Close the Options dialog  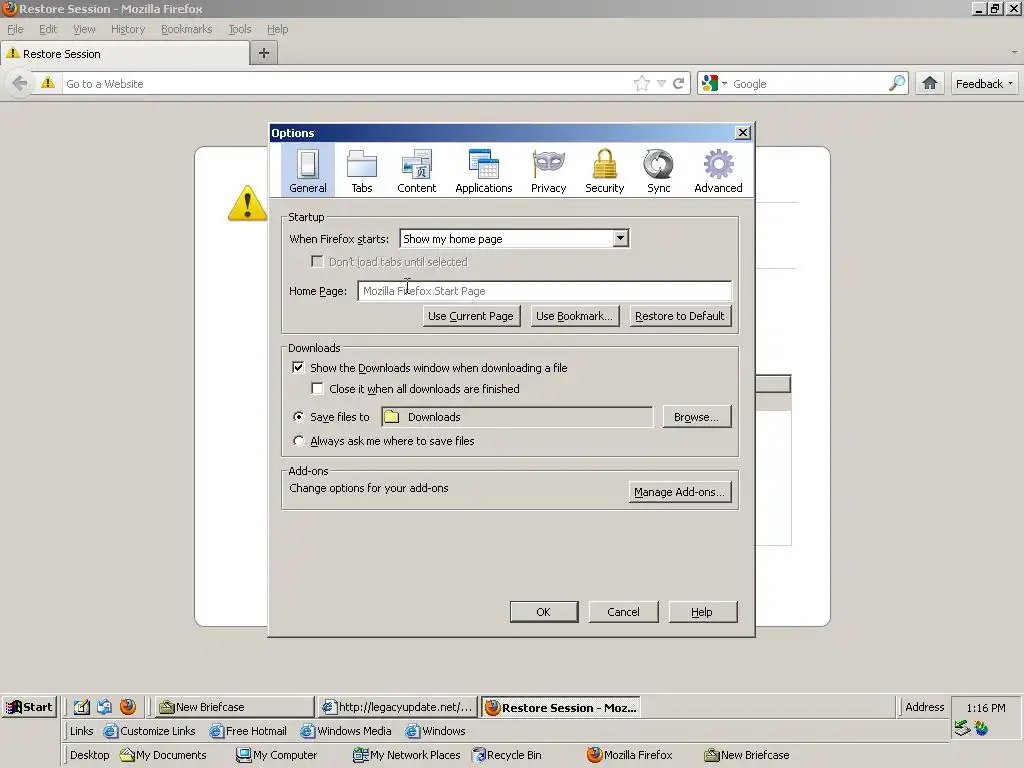pos(743,133)
